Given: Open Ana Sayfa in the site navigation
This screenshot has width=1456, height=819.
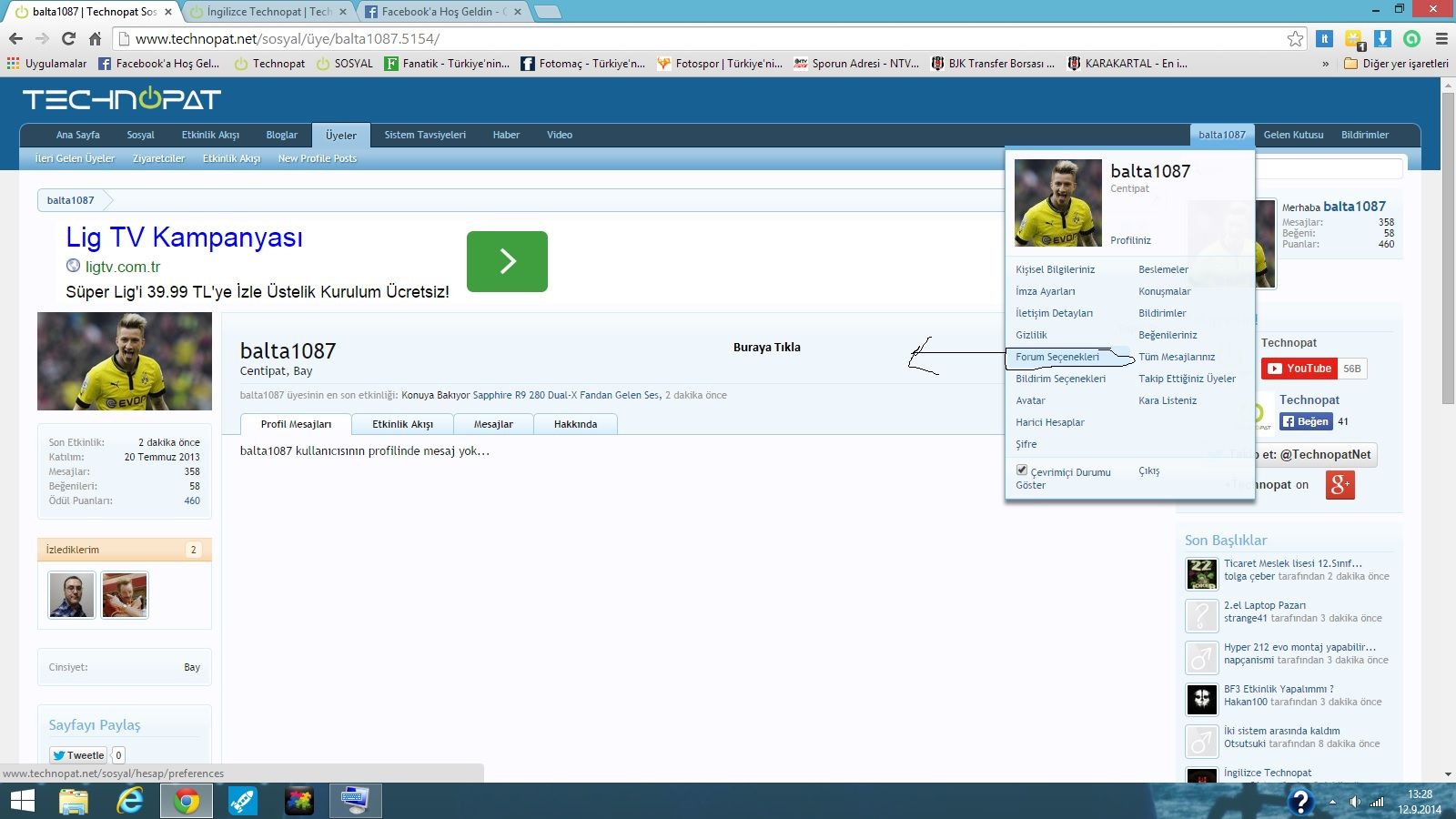Looking at the screenshot, I should coord(78,135).
